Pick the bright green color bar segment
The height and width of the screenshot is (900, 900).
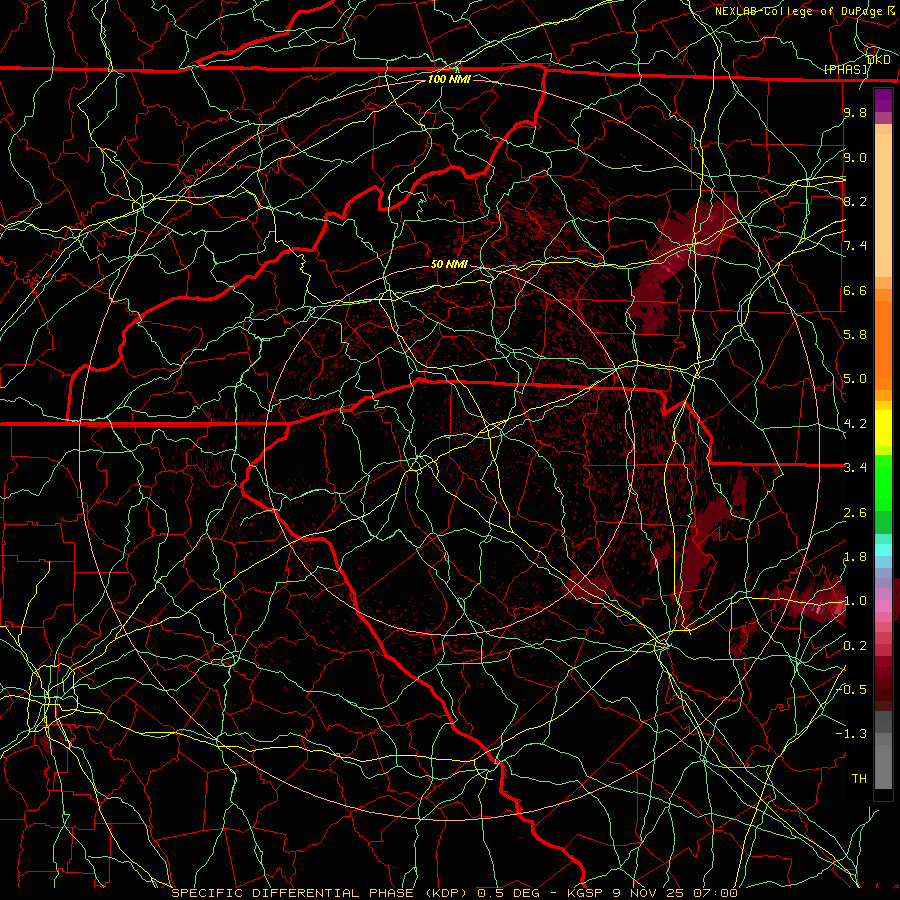[x=883, y=482]
